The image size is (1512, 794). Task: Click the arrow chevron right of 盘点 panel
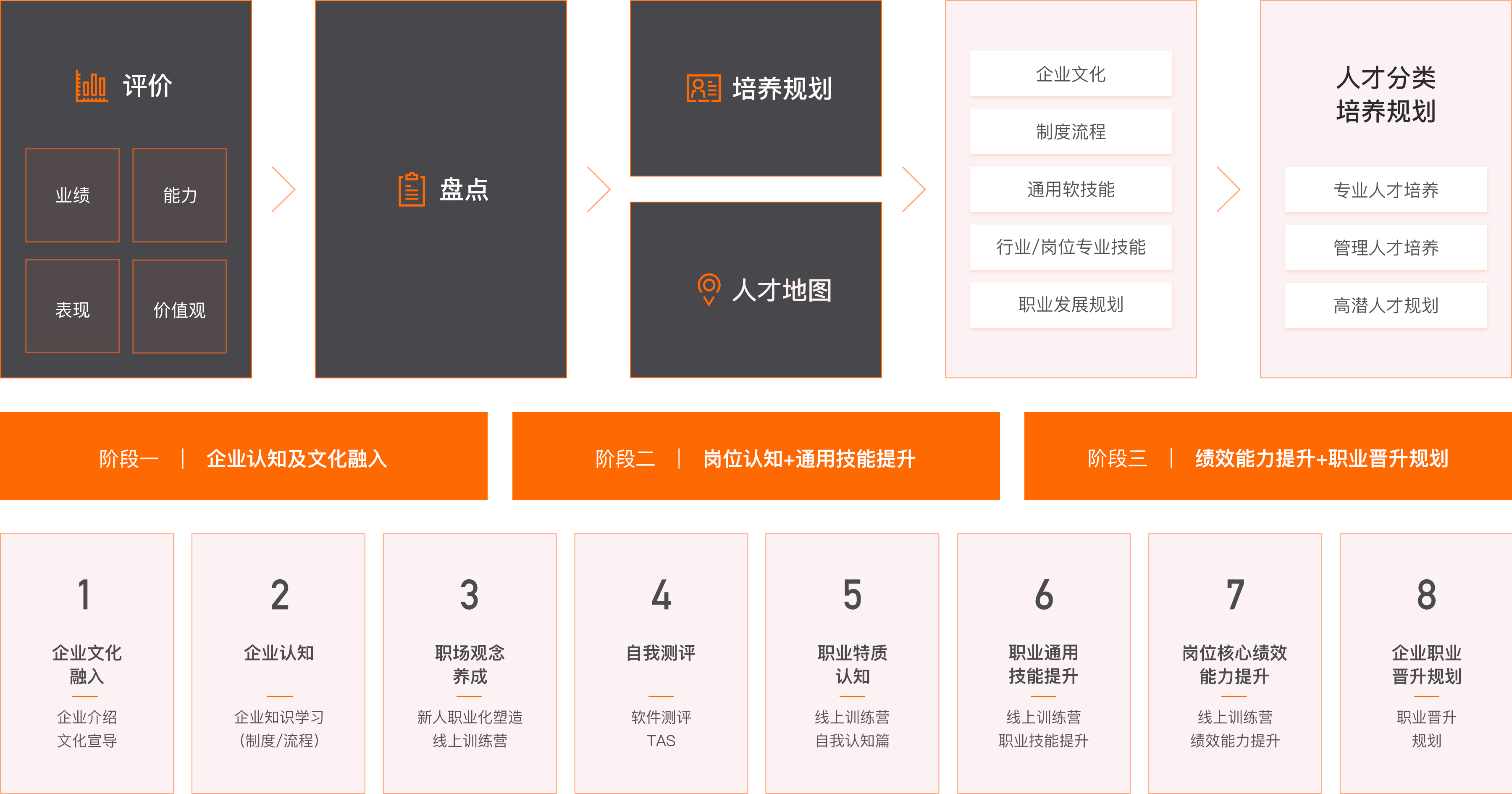click(x=598, y=189)
